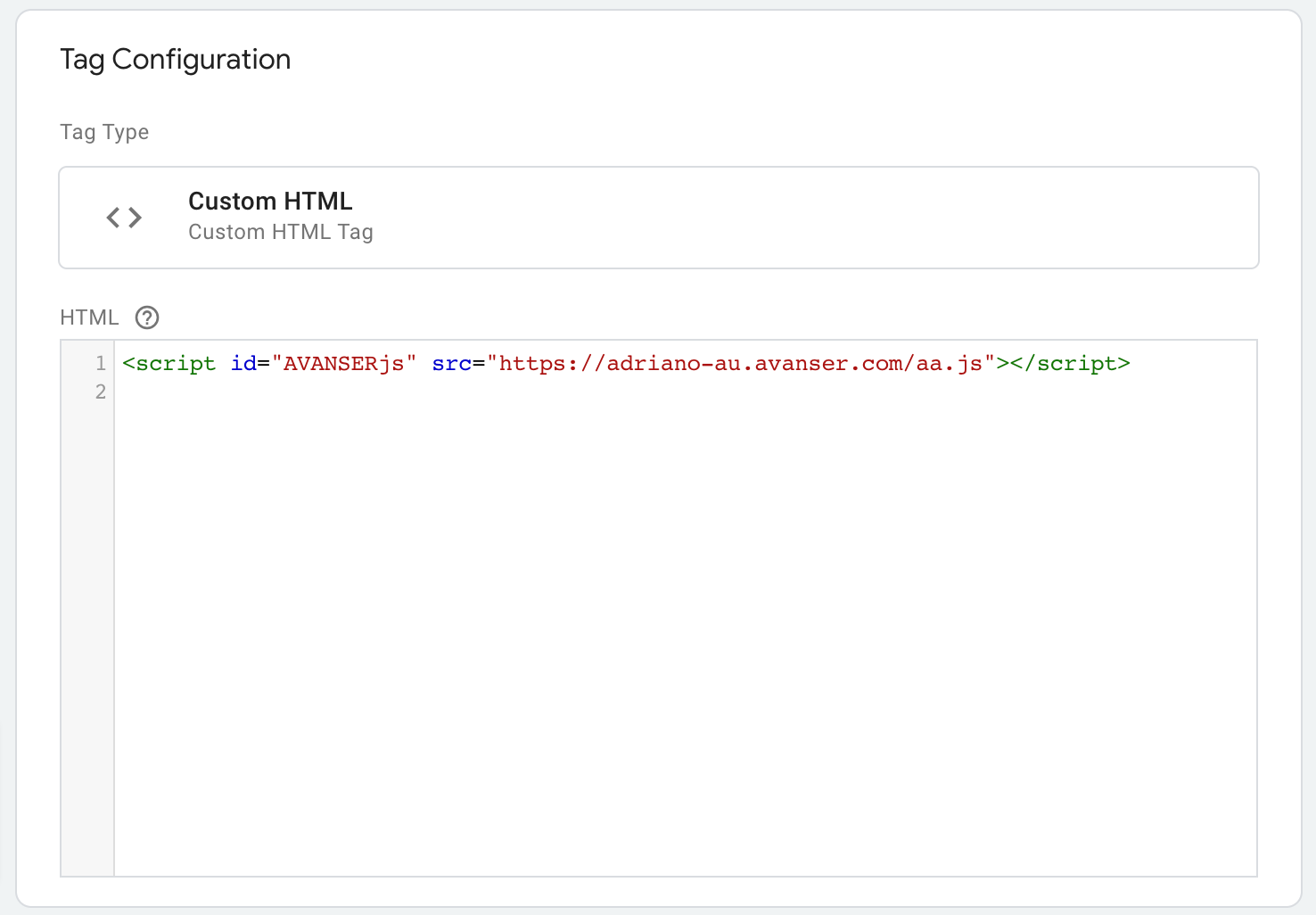Click the "Tag Configuration" heading
1316x915 pixels.
click(x=176, y=60)
